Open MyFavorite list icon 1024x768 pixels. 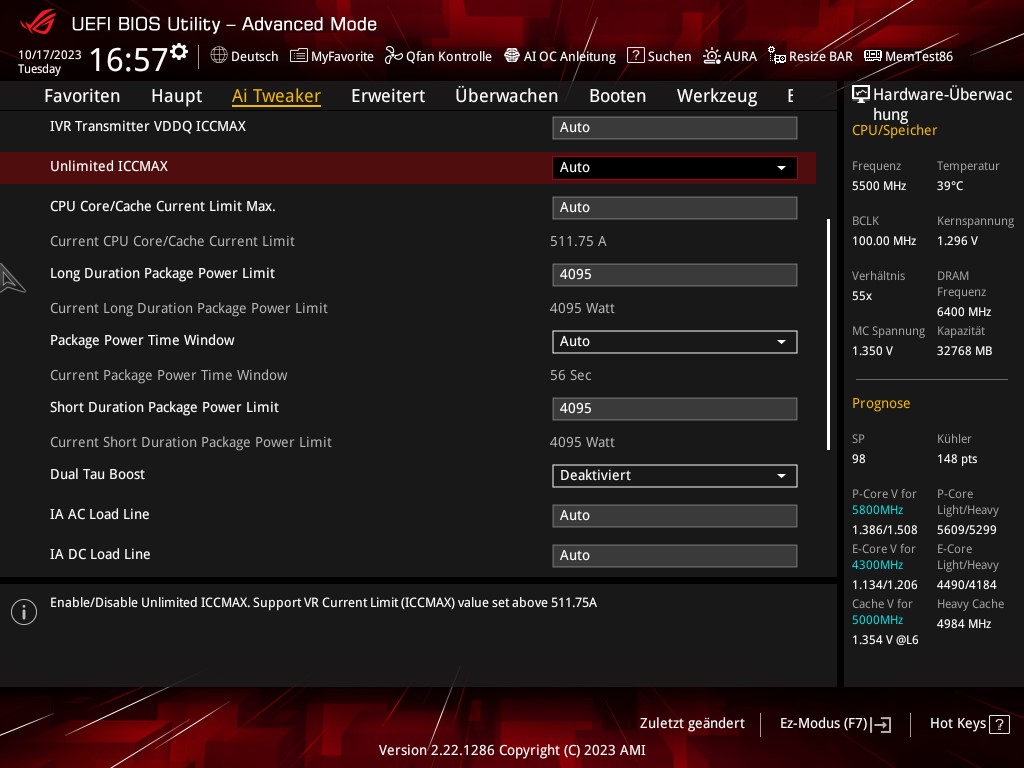[298, 56]
